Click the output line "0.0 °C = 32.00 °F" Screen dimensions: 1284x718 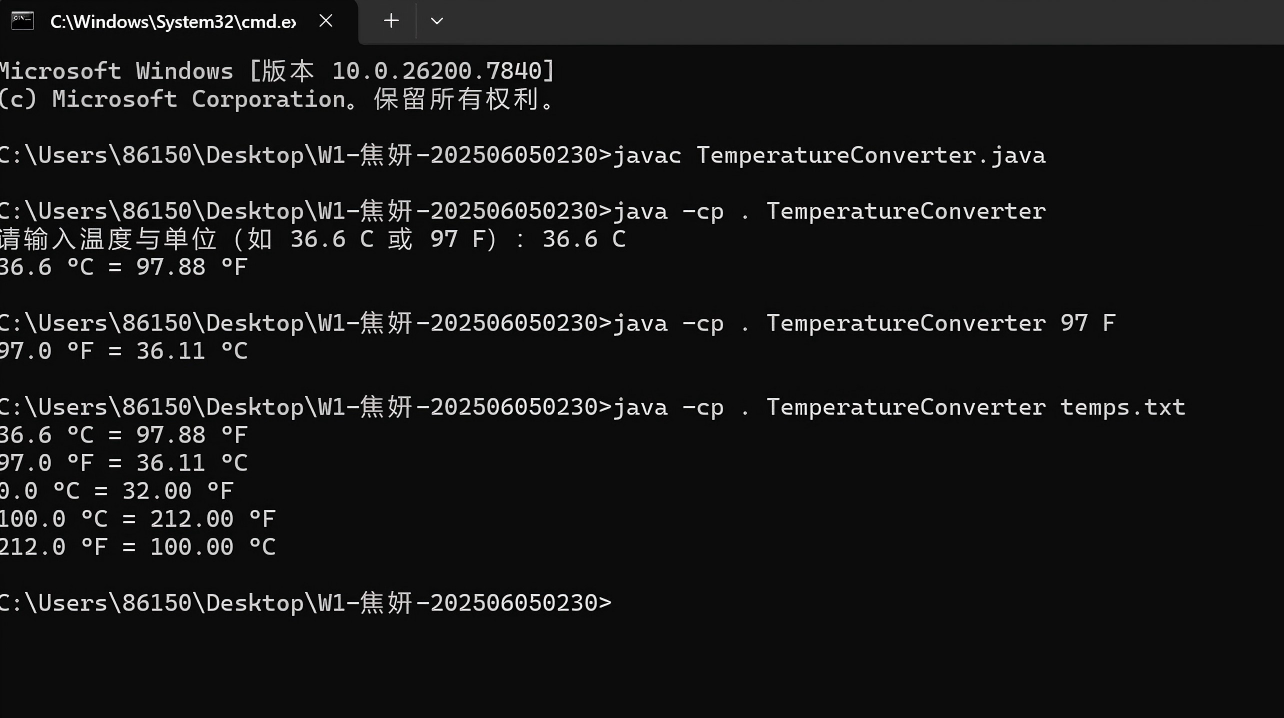(116, 491)
